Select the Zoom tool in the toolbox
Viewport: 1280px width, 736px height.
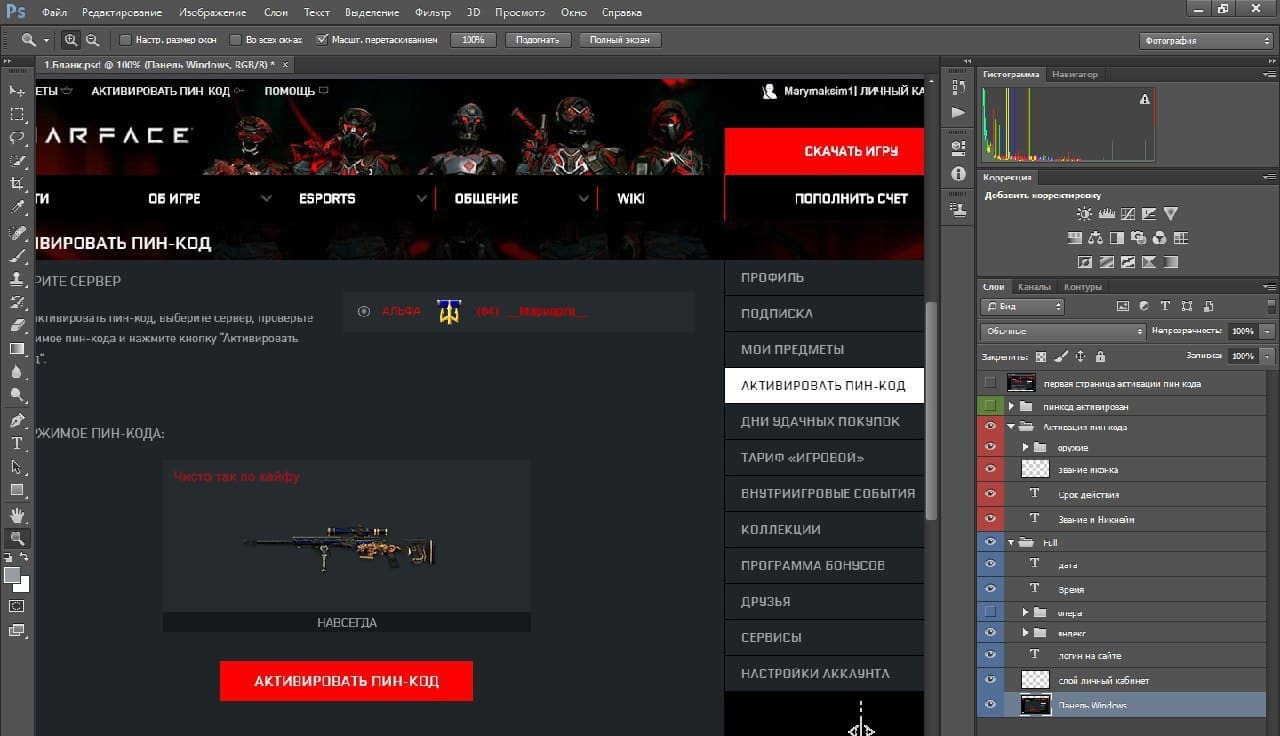coord(17,538)
